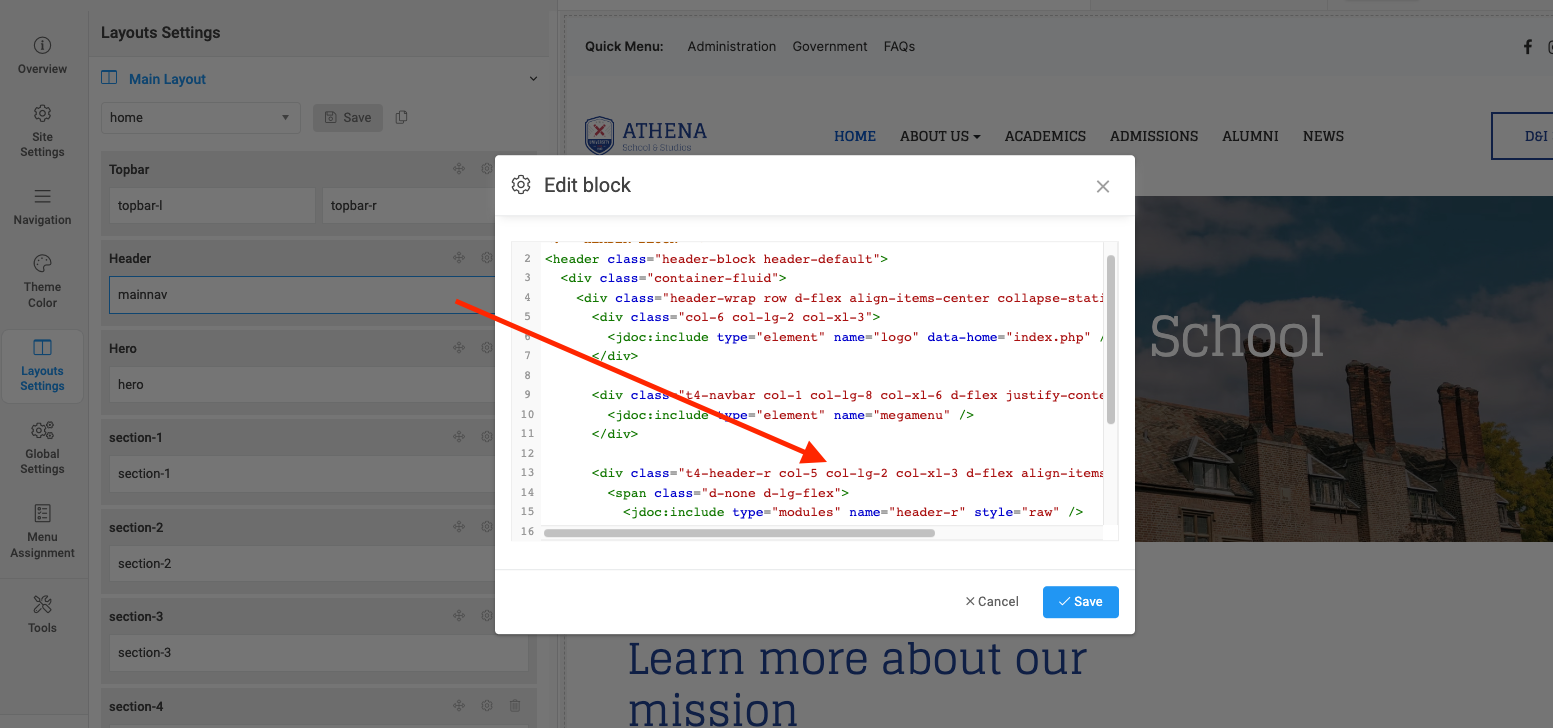This screenshot has height=728, width=1553.
Task: Select the topbar-r position field
Action: pyautogui.click(x=408, y=206)
